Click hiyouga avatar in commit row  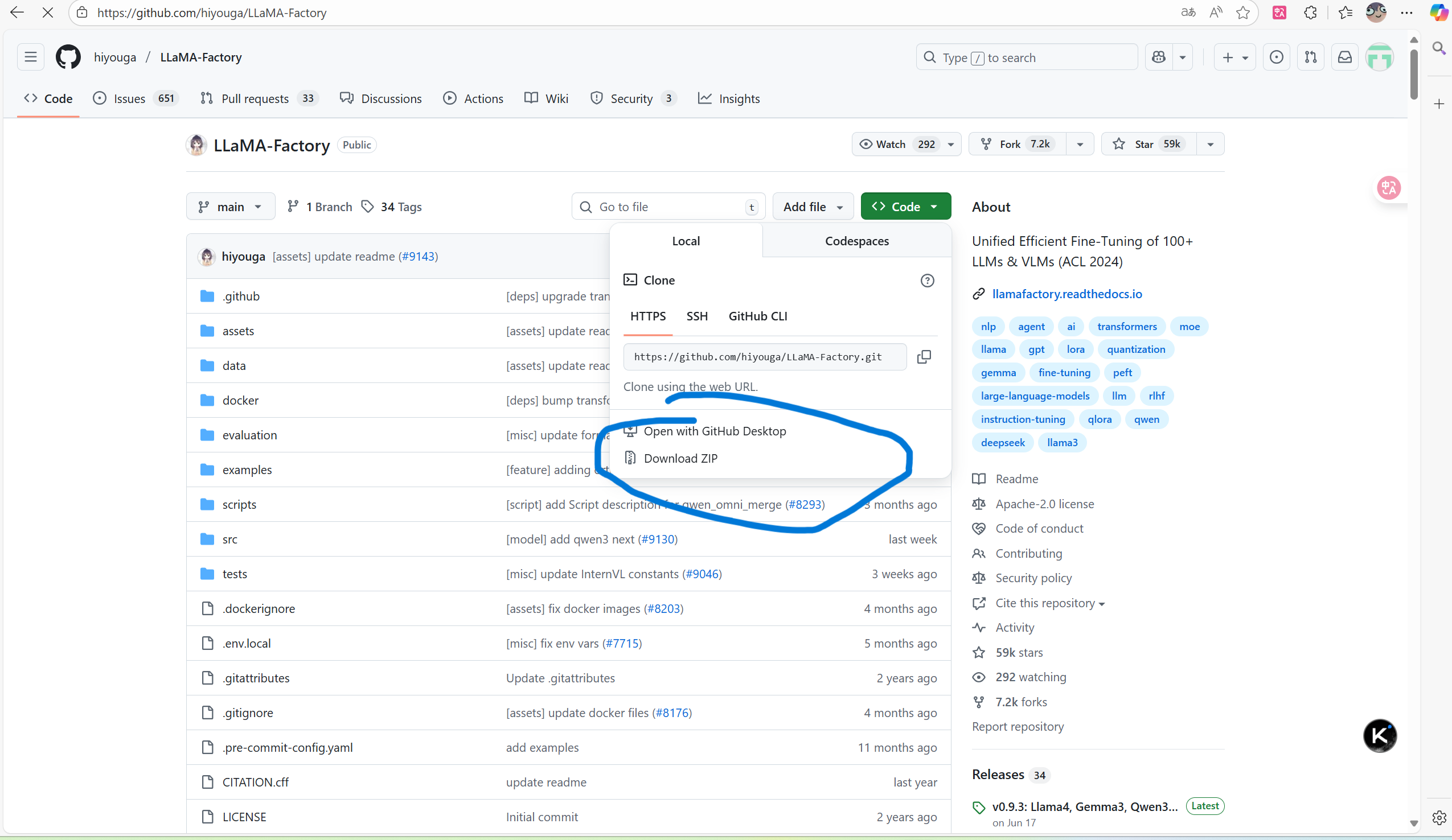tap(207, 256)
